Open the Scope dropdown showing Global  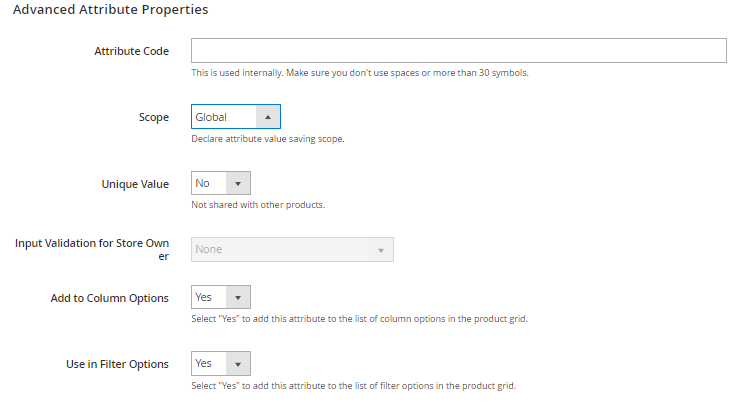pyautogui.click(x=224, y=117)
